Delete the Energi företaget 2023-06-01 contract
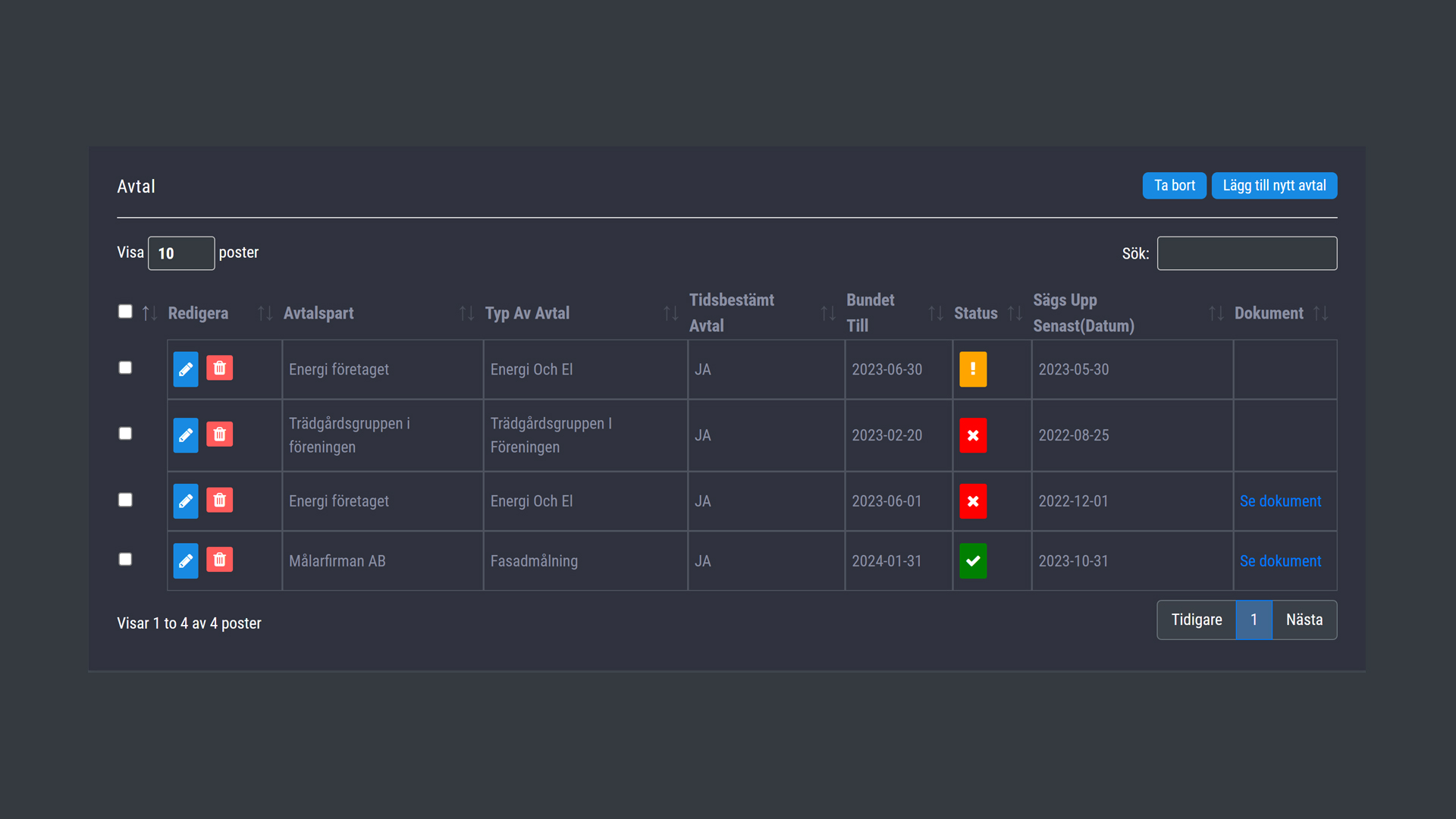Viewport: 1456px width, 819px height. click(x=219, y=500)
